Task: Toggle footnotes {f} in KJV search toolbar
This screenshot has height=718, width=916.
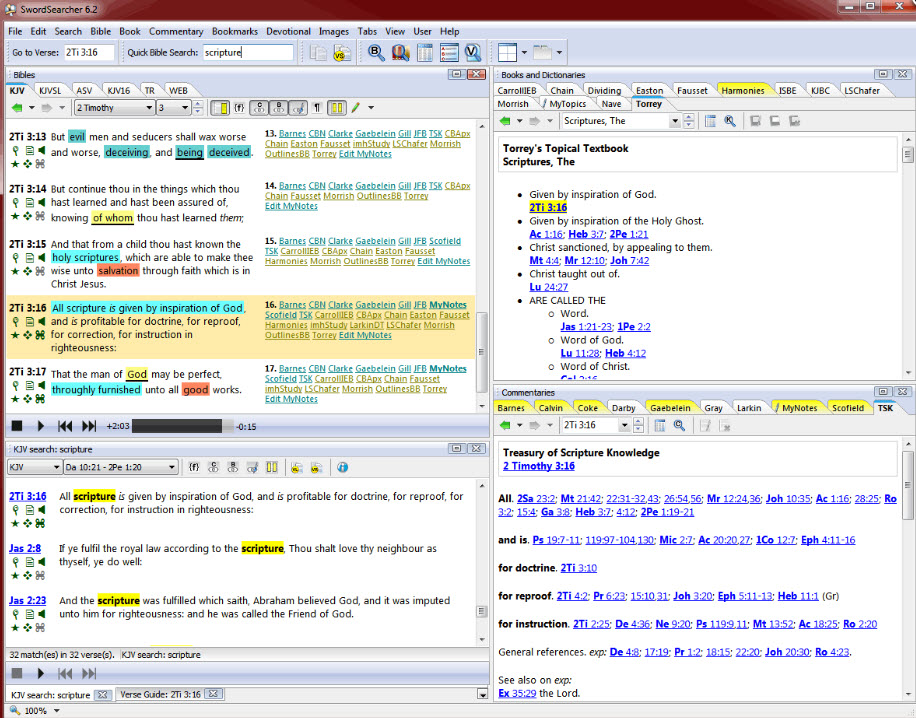Action: tap(194, 467)
